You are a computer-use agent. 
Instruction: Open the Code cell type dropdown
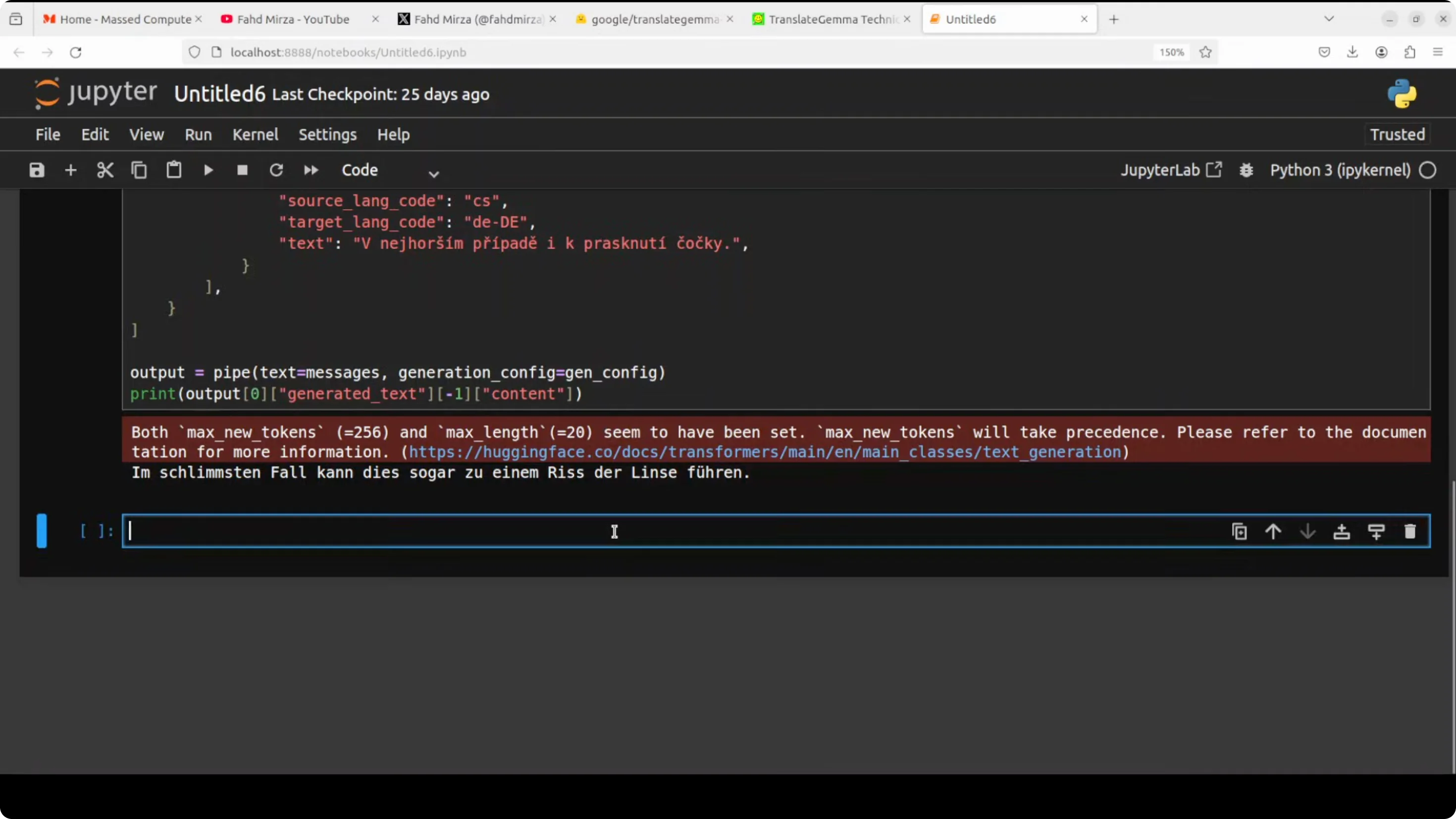tap(390, 171)
